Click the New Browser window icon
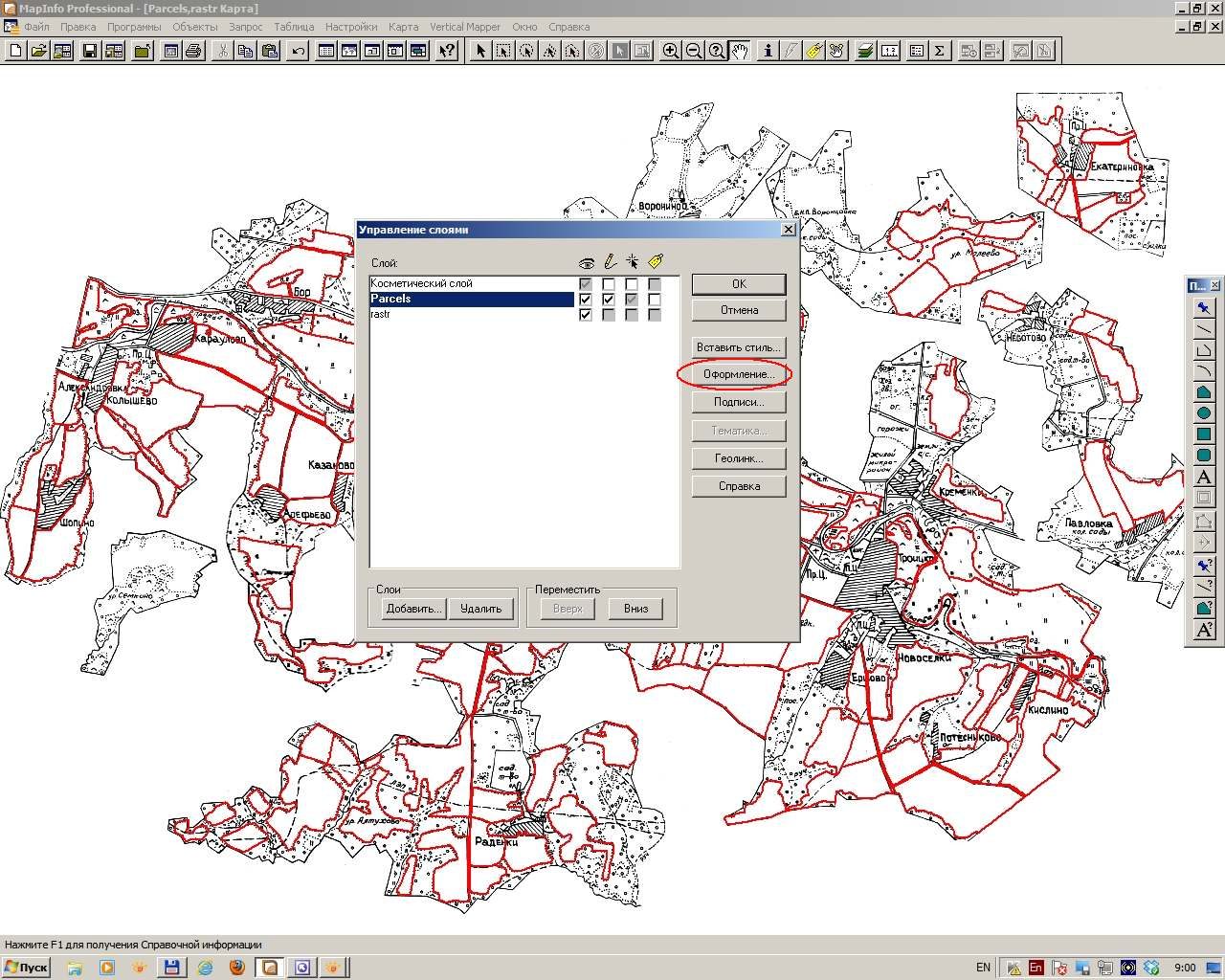Screen dimensions: 1225x980 point(326,51)
